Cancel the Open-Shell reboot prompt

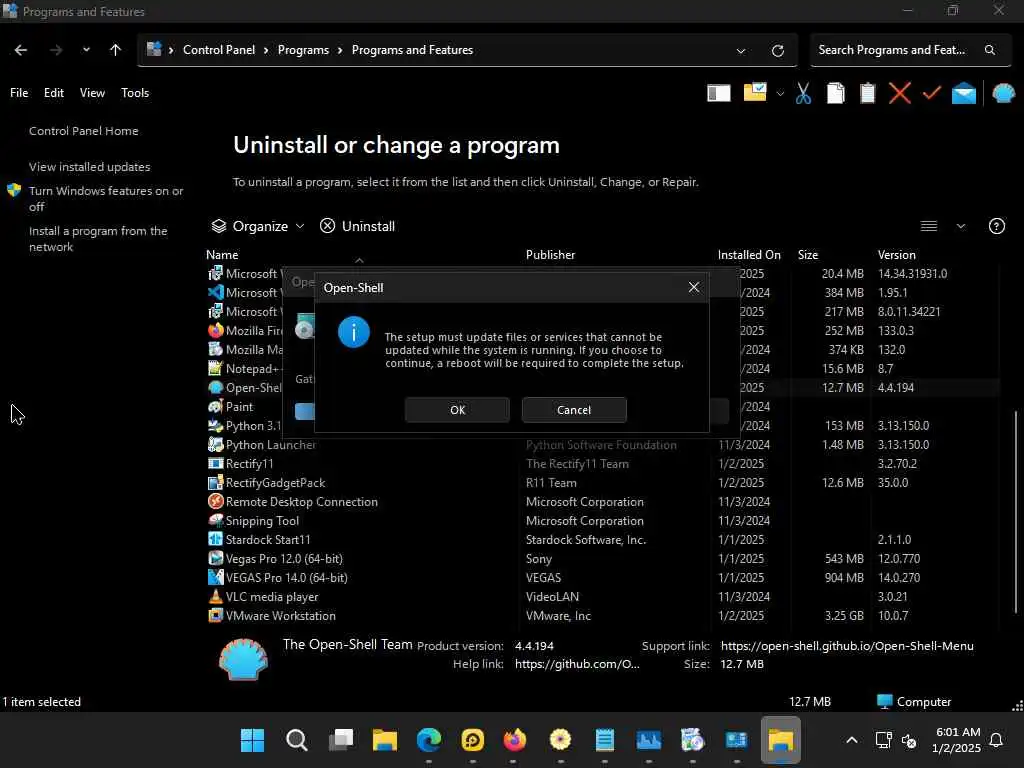pos(573,409)
